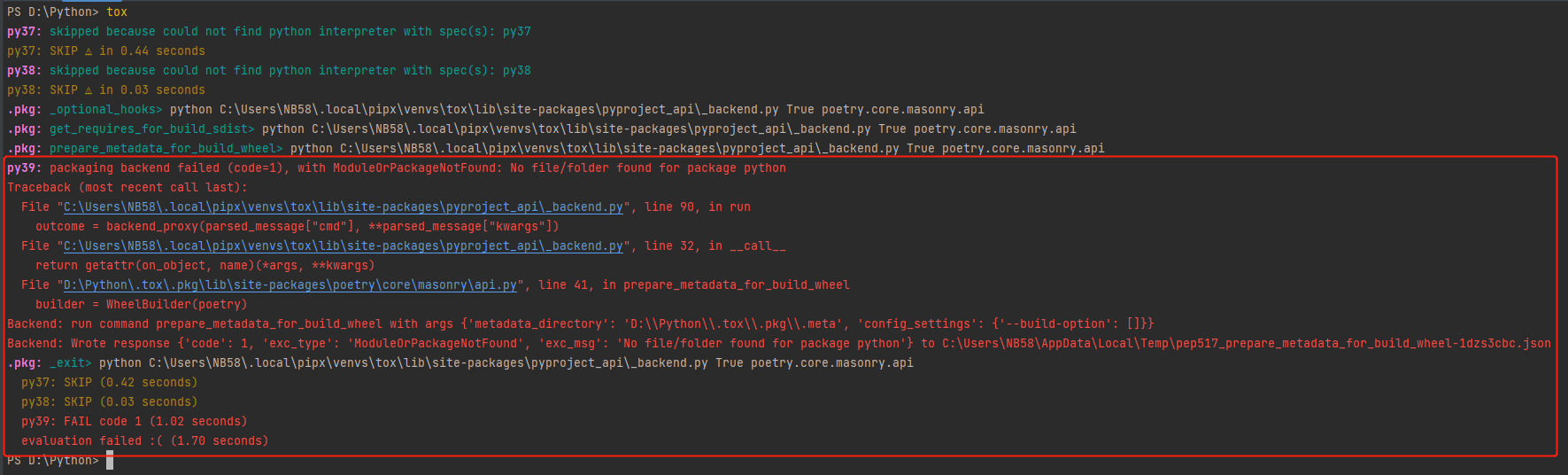Click the "Traceback (most recent call last)" line
The image size is (1568, 475).
click(x=127, y=188)
